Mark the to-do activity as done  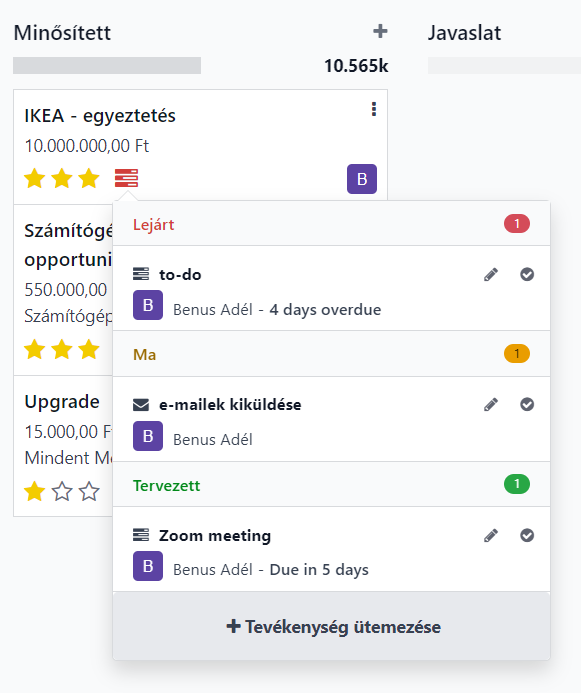click(527, 274)
